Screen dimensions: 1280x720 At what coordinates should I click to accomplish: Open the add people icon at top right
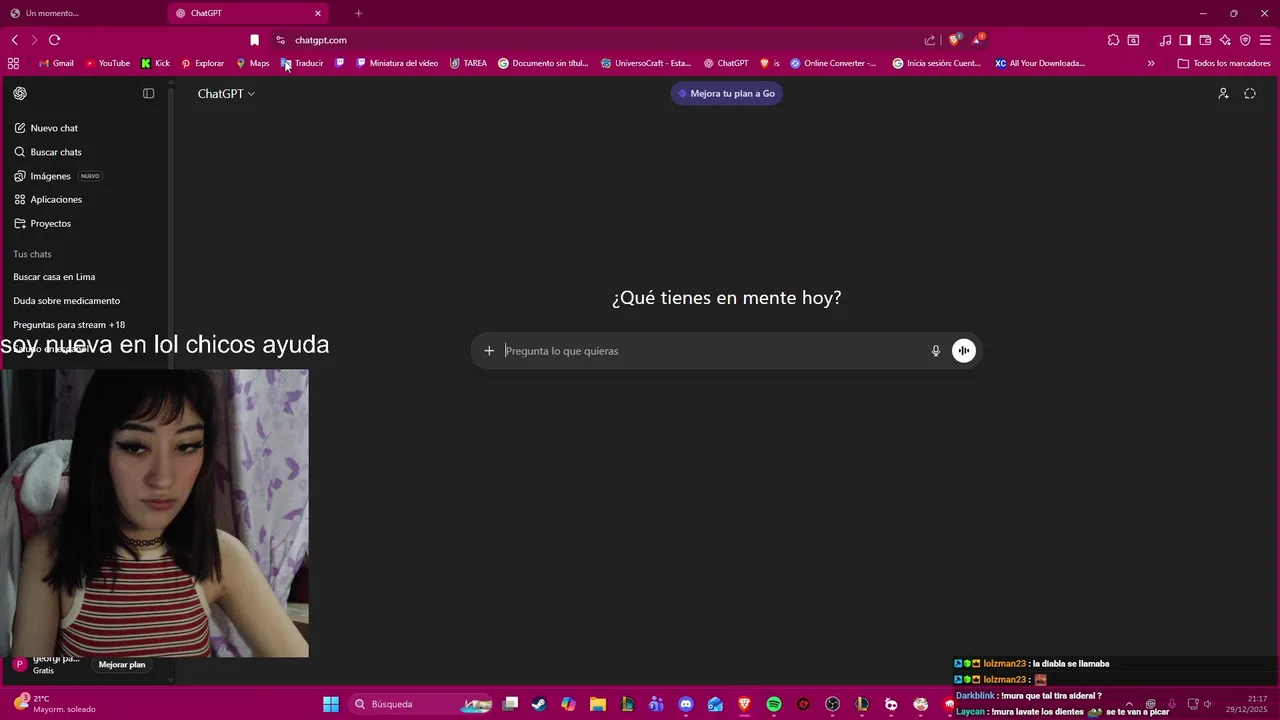pyautogui.click(x=1223, y=93)
